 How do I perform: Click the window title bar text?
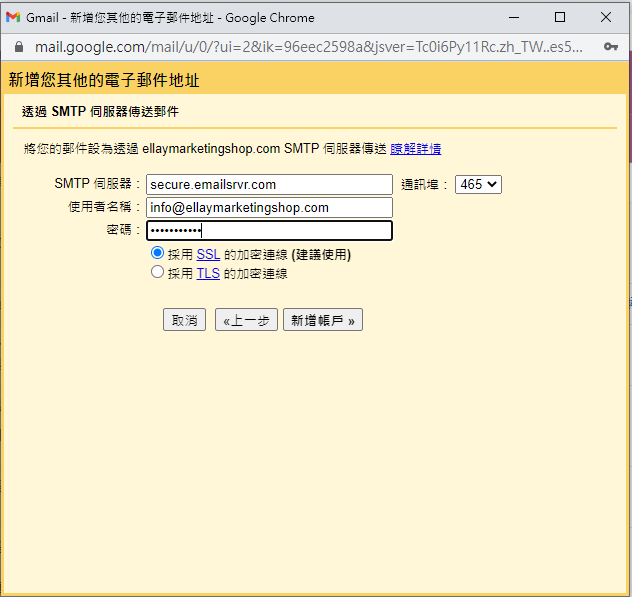[170, 18]
